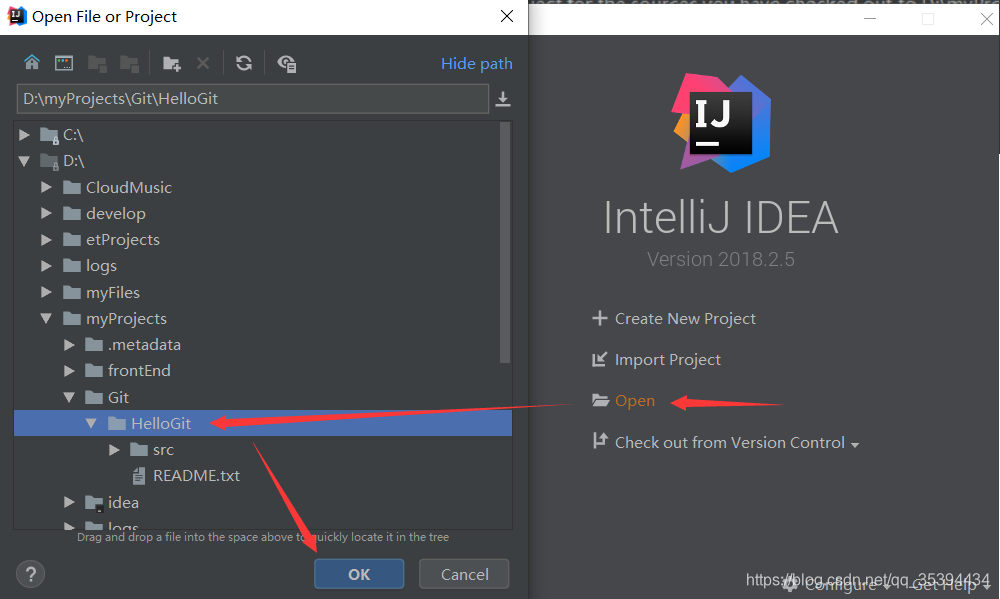This screenshot has height=599, width=1000.
Task: Select the .metadata folder row
Action: [x=263, y=344]
